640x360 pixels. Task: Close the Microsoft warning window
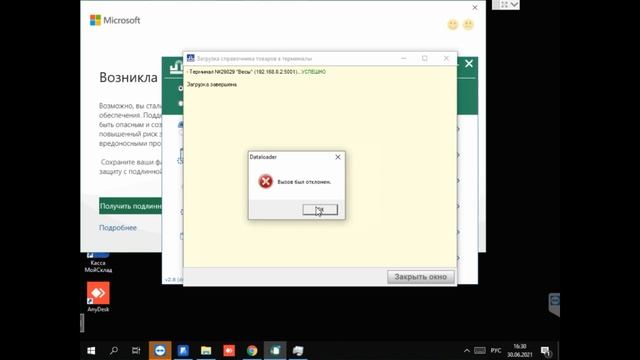click(x=475, y=7)
